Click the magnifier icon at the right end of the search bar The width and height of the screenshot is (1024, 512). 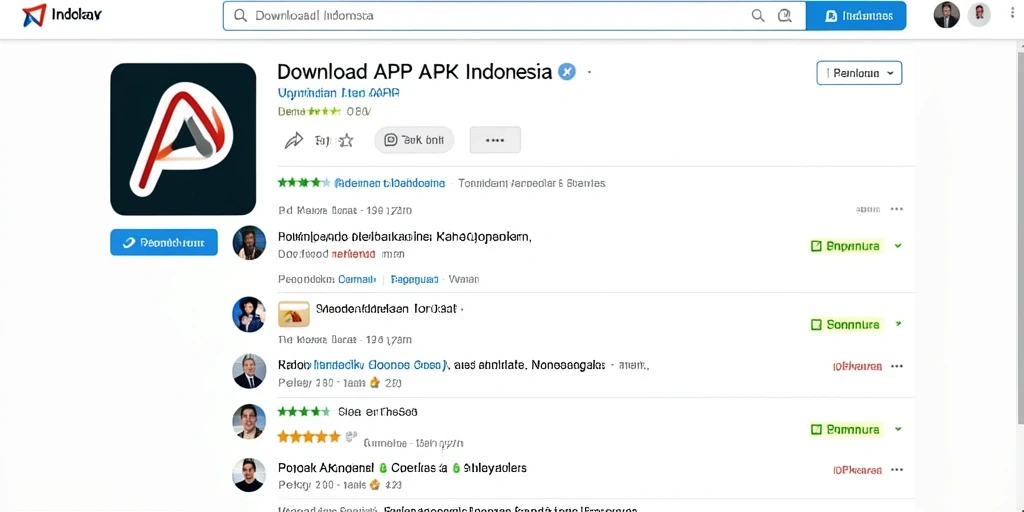pos(758,16)
